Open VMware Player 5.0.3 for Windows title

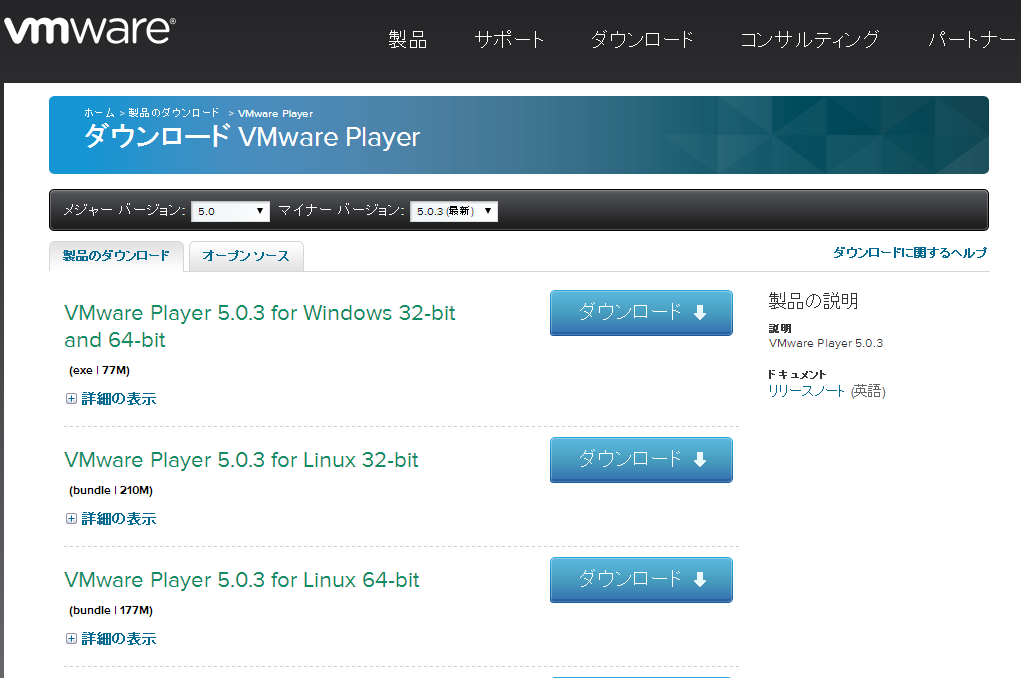click(259, 326)
